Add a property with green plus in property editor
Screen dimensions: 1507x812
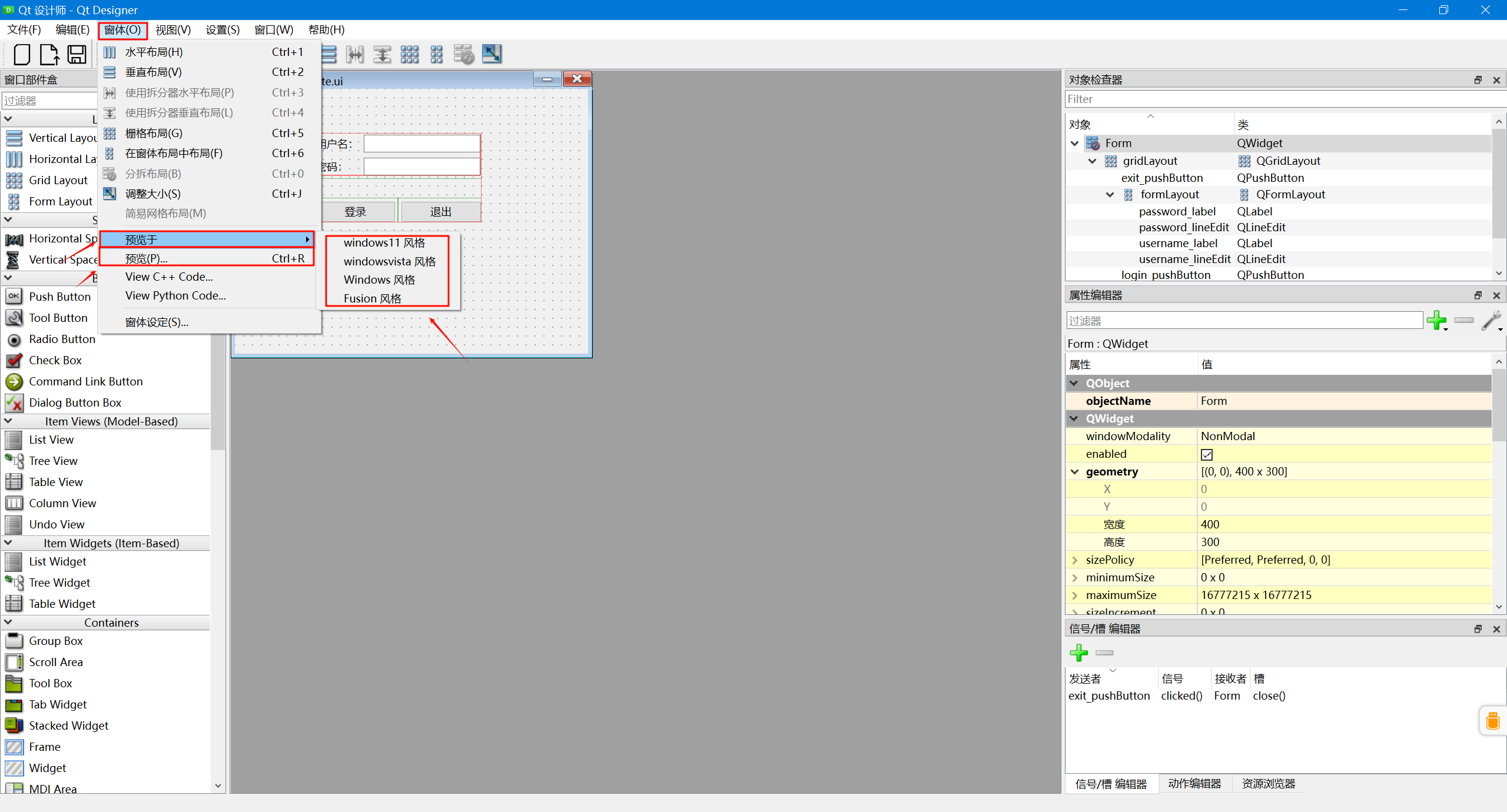pyautogui.click(x=1436, y=321)
